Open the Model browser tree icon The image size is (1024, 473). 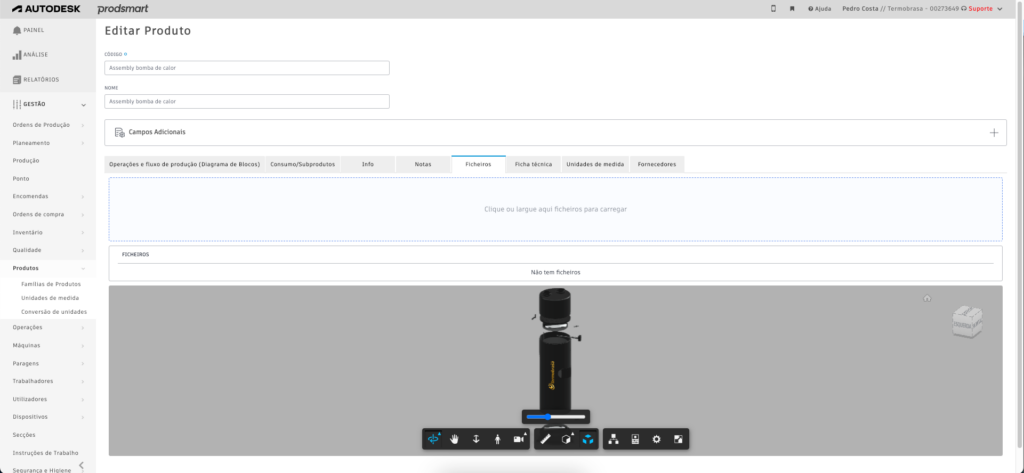pos(613,440)
